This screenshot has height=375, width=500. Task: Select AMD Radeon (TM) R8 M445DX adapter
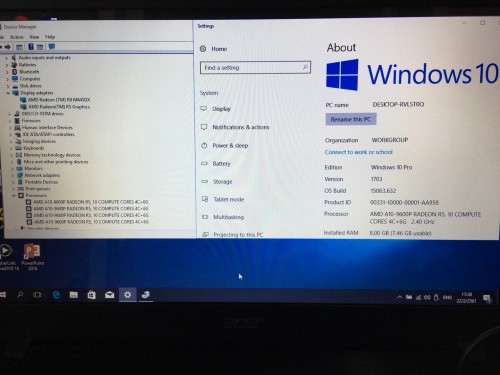click(x=59, y=100)
